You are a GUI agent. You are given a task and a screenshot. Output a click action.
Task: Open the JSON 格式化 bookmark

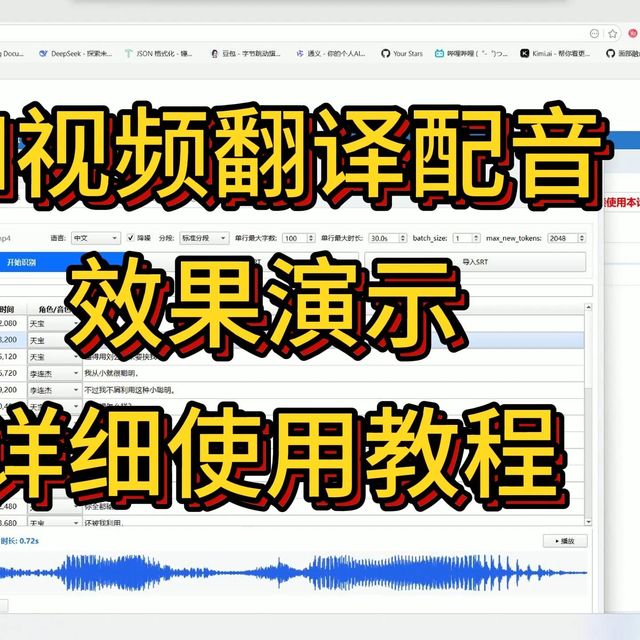(159, 53)
